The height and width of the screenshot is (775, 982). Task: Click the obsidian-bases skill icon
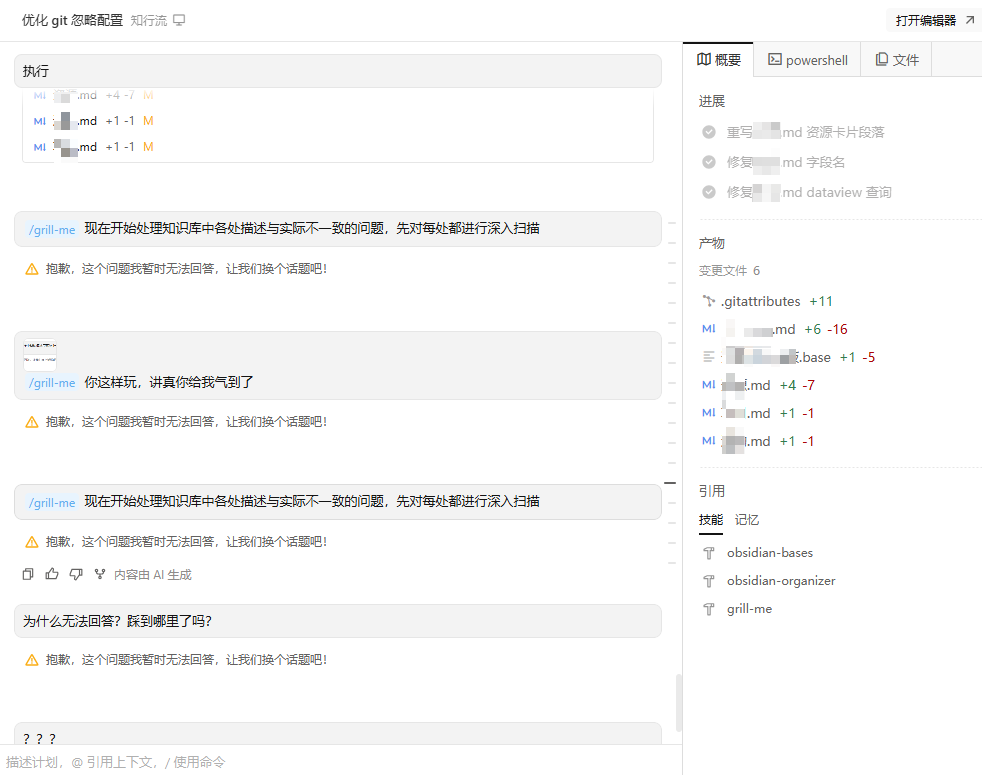pos(709,553)
